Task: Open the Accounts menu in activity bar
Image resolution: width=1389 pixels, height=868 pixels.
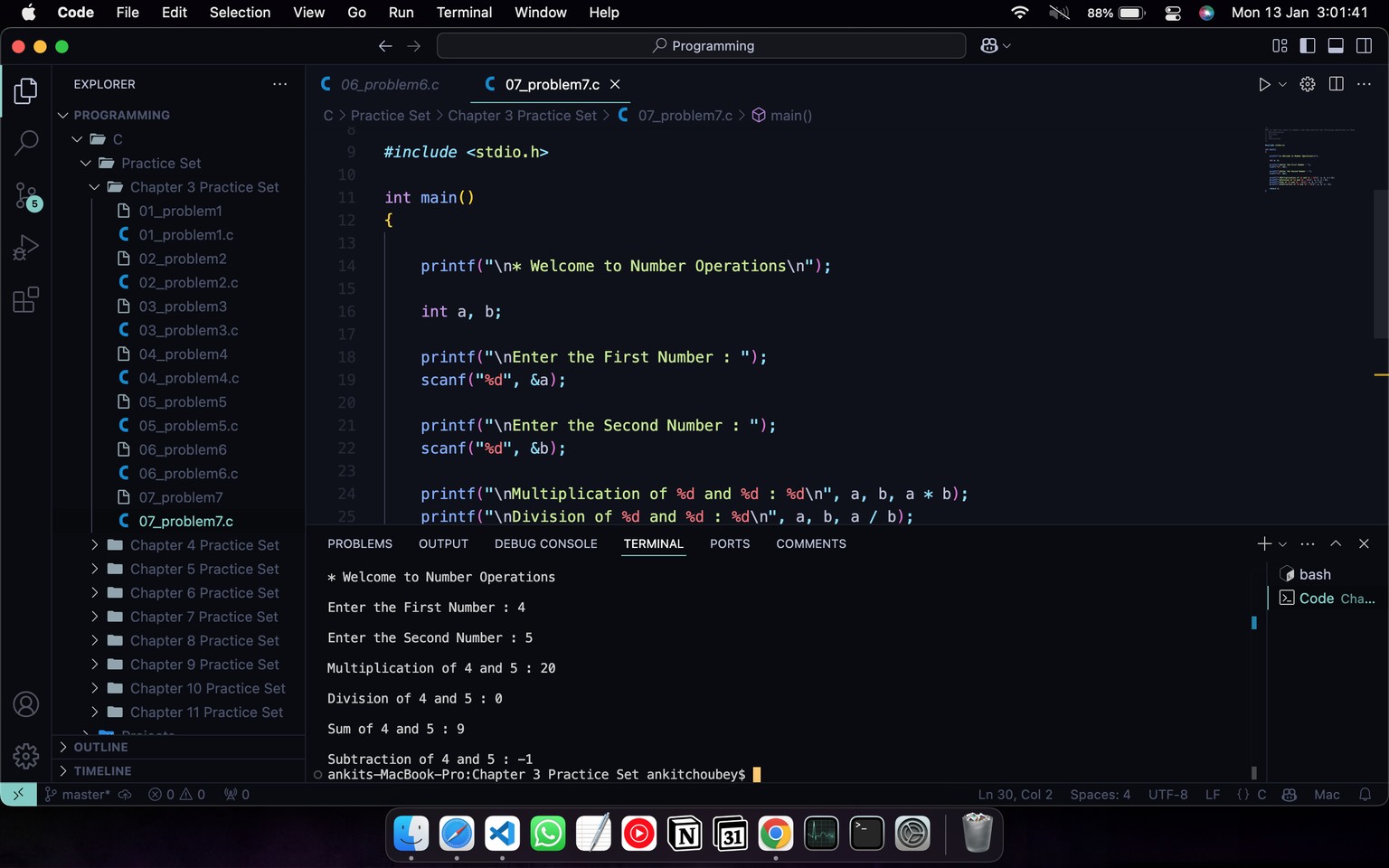Action: point(26,704)
